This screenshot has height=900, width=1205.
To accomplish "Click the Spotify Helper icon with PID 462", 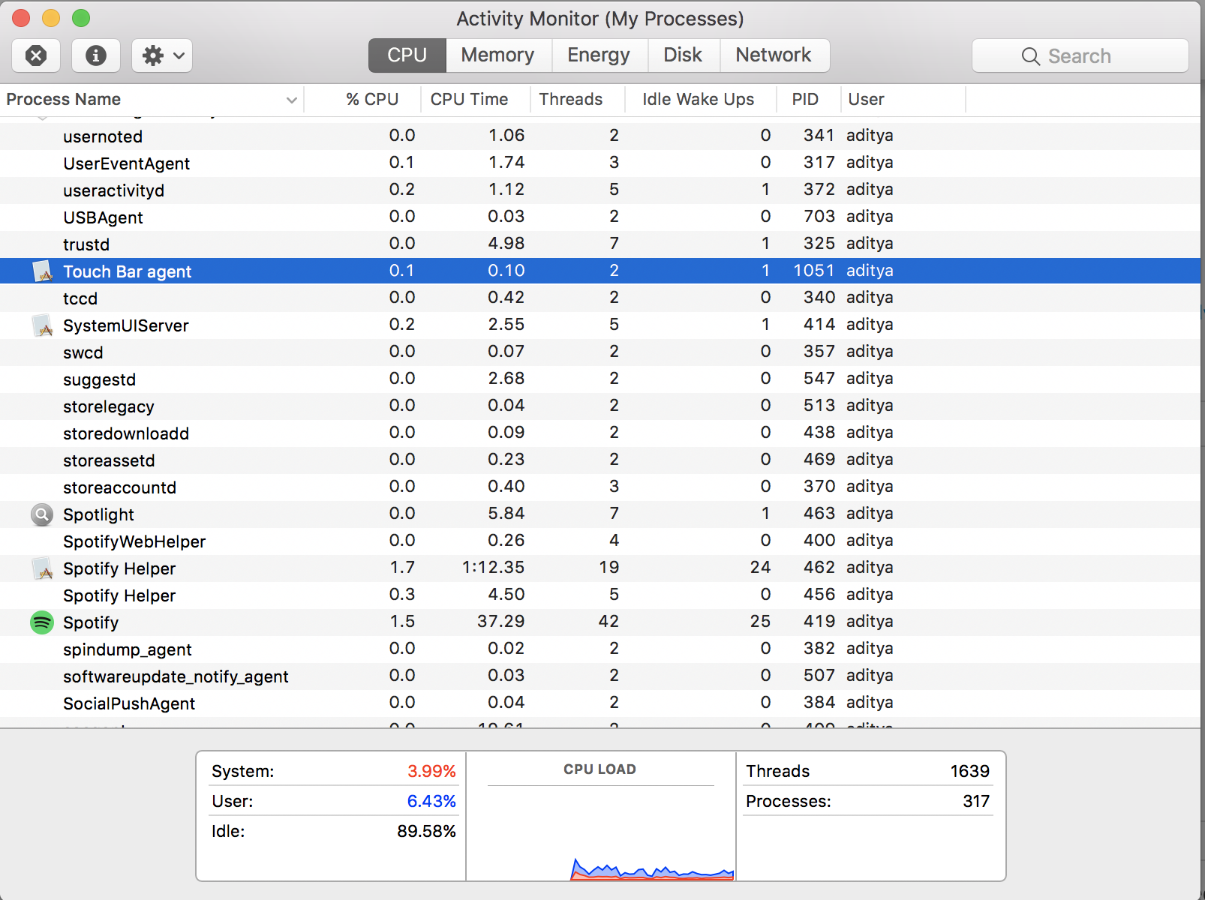I will (42, 568).
